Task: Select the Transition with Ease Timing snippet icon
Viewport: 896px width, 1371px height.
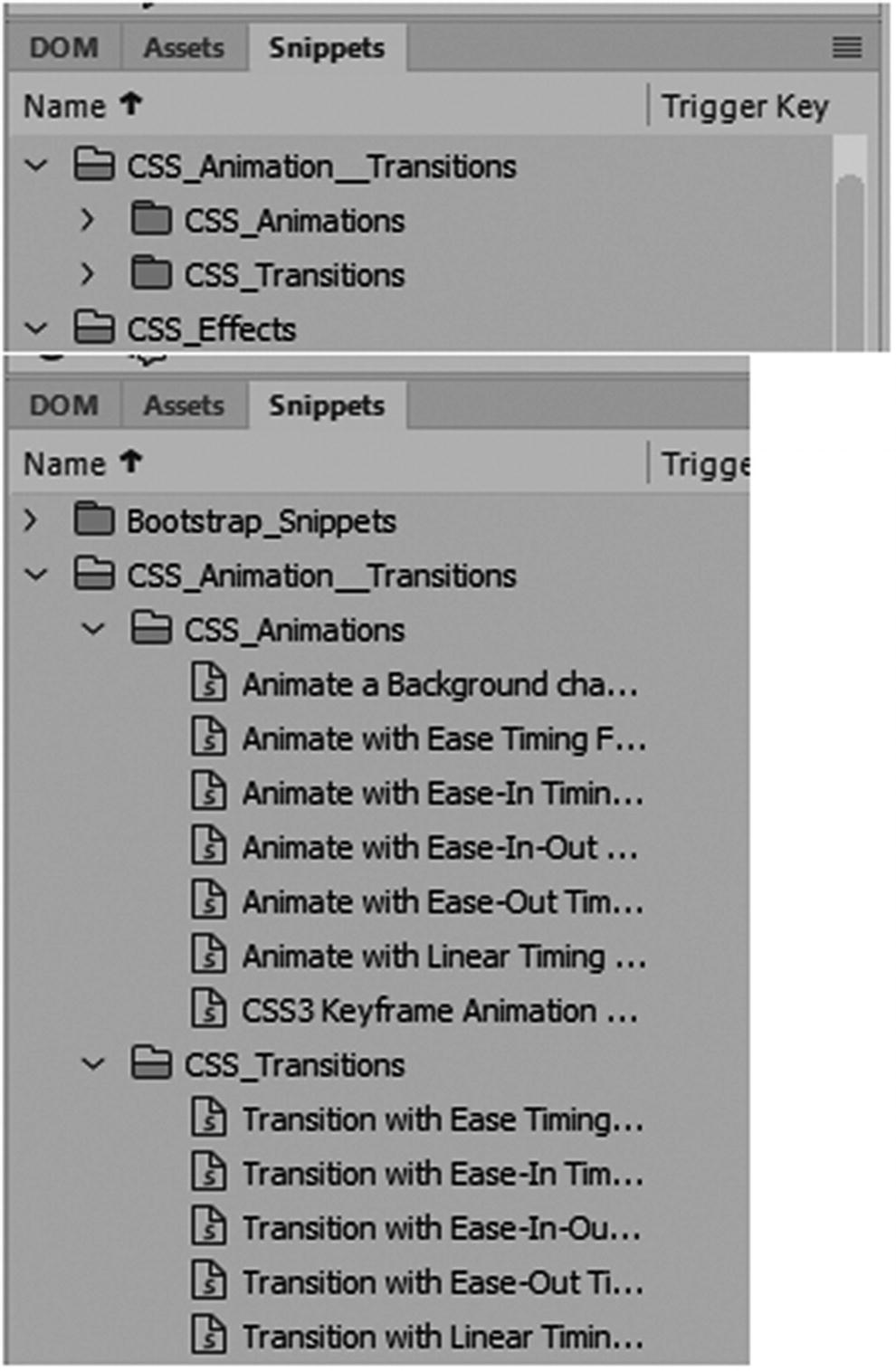Action: [x=209, y=1119]
